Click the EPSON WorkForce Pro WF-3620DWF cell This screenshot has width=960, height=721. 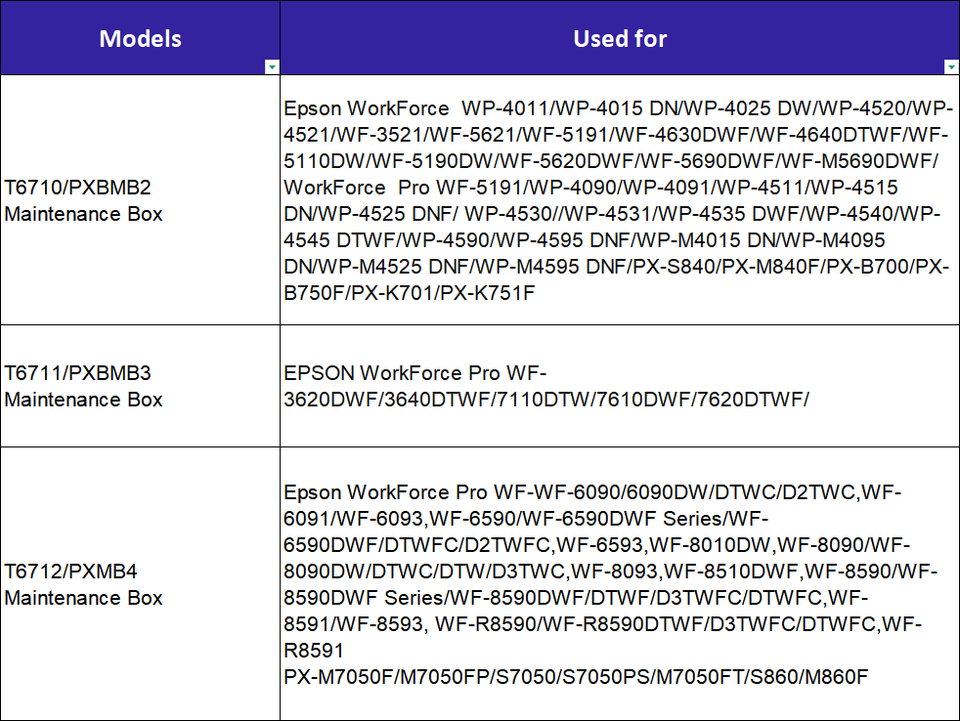pyautogui.click(x=620, y=386)
